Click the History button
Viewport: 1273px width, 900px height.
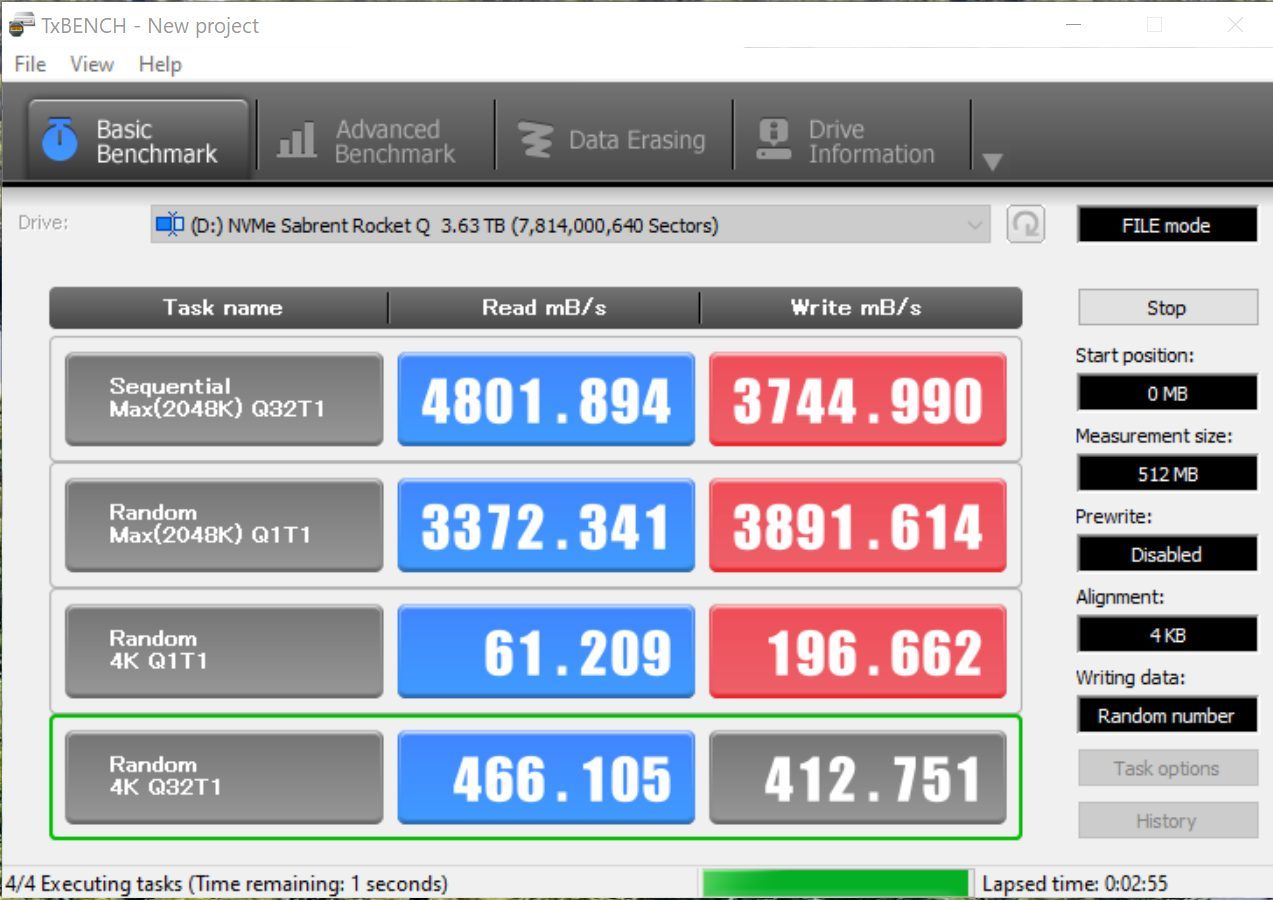(1166, 821)
